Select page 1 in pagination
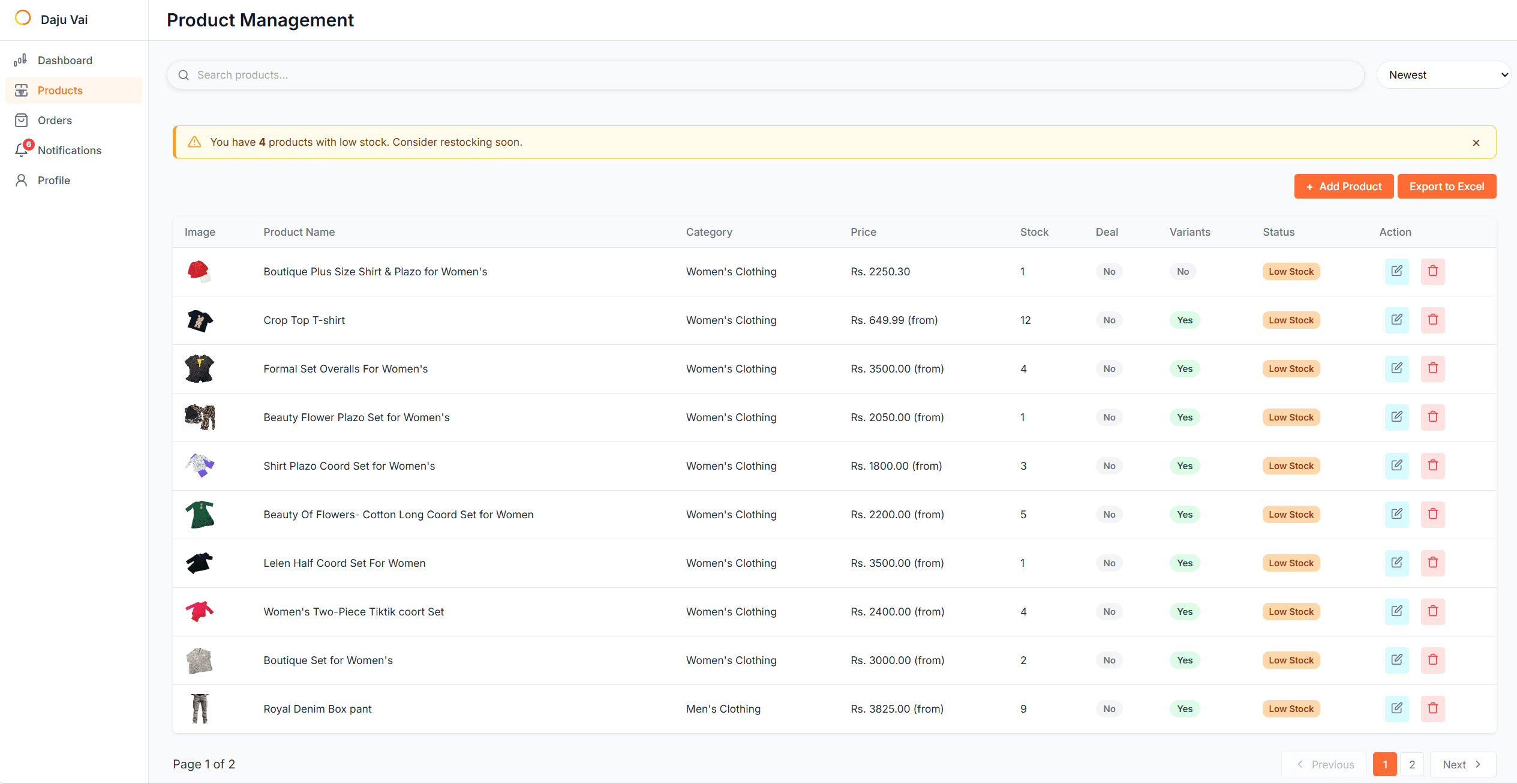 1385,764
